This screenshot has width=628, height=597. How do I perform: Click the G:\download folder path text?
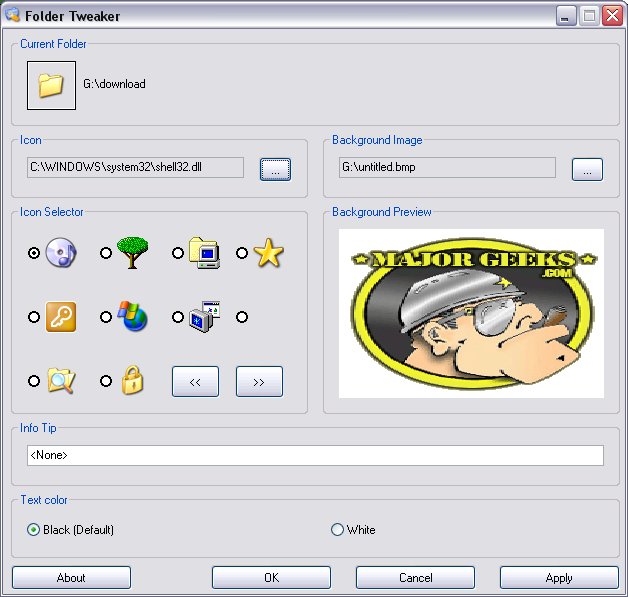point(115,84)
